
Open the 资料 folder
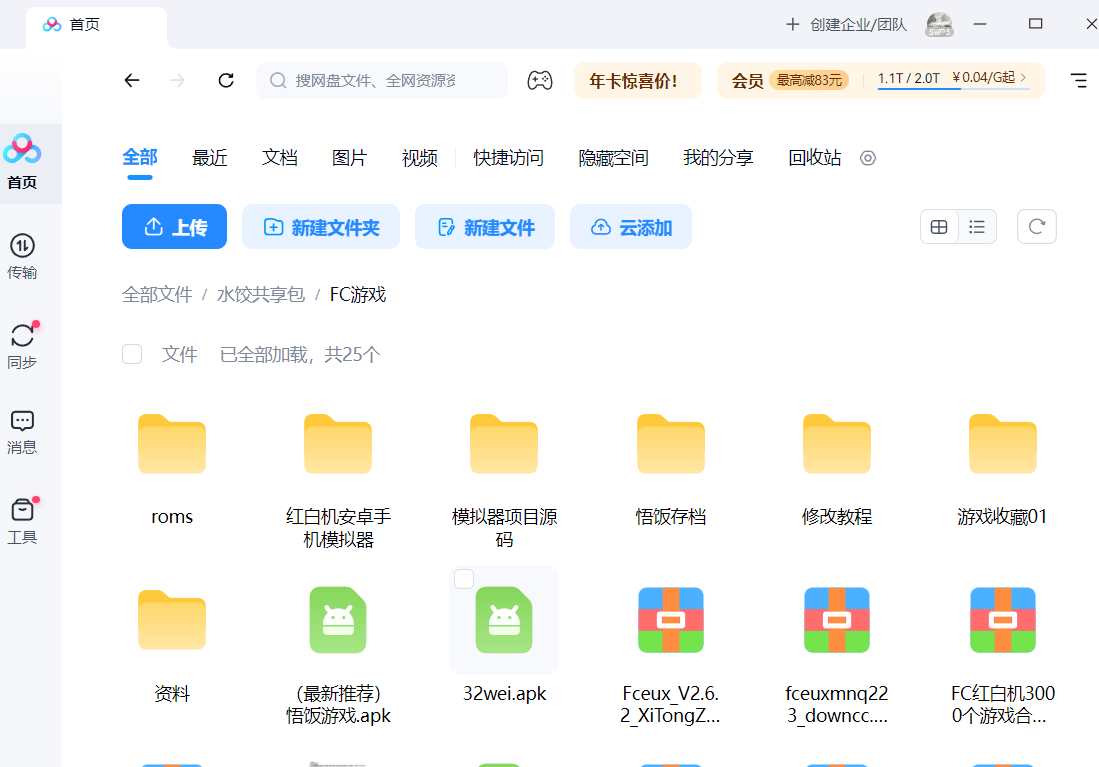pyautogui.click(x=172, y=620)
